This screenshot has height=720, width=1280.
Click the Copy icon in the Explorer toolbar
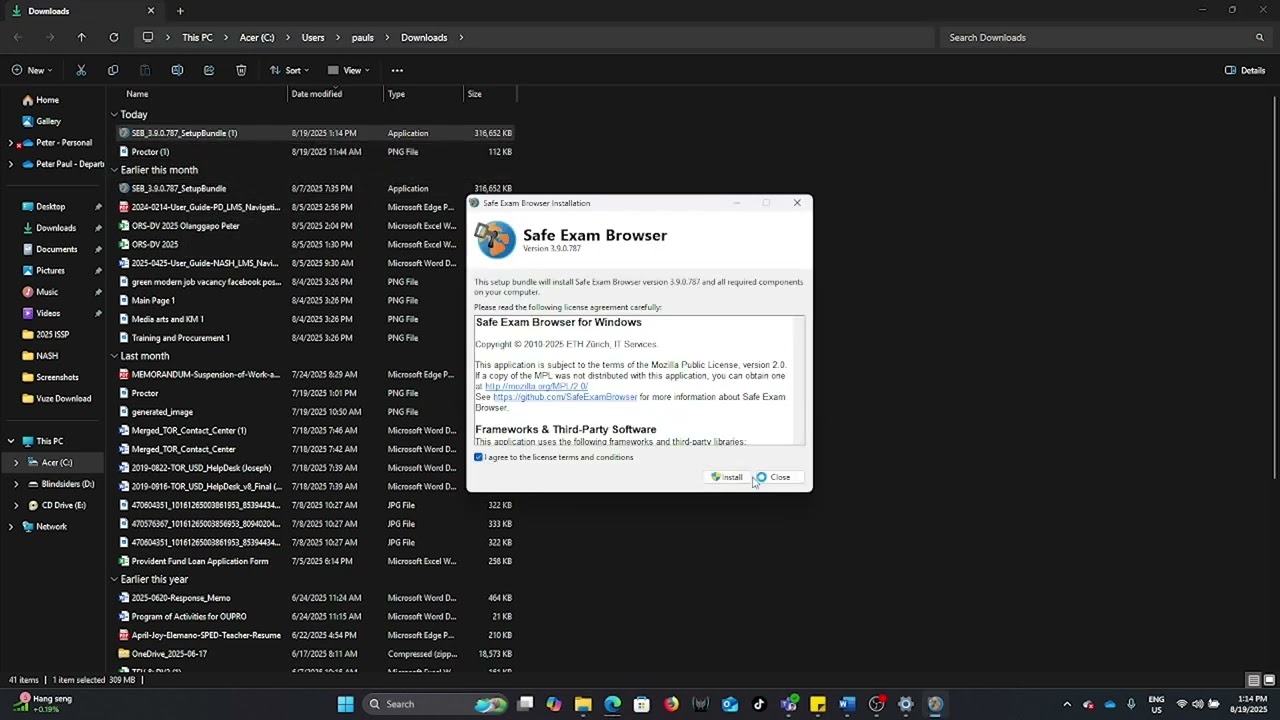tap(113, 70)
